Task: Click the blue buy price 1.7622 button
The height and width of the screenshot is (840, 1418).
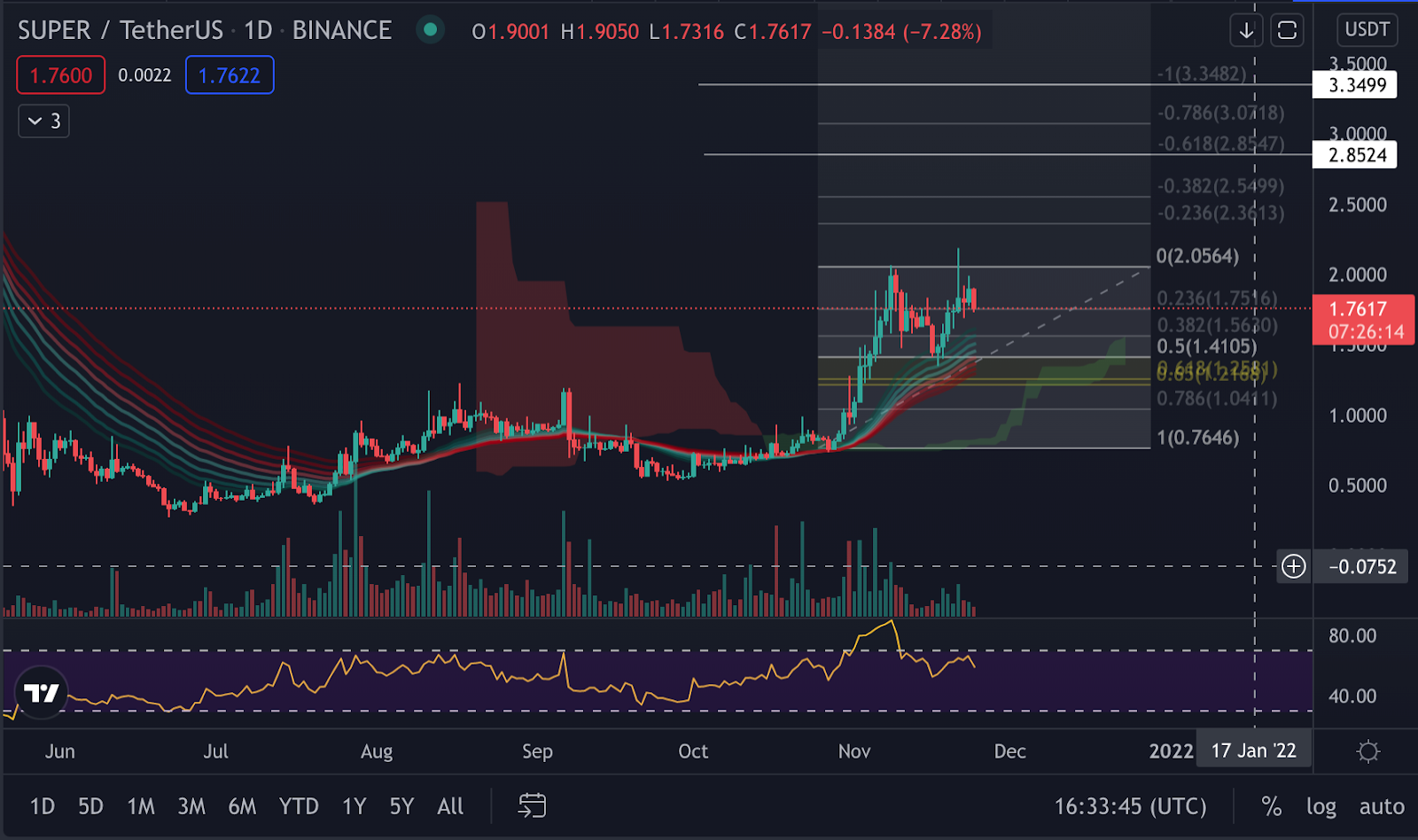Action: click(x=230, y=75)
